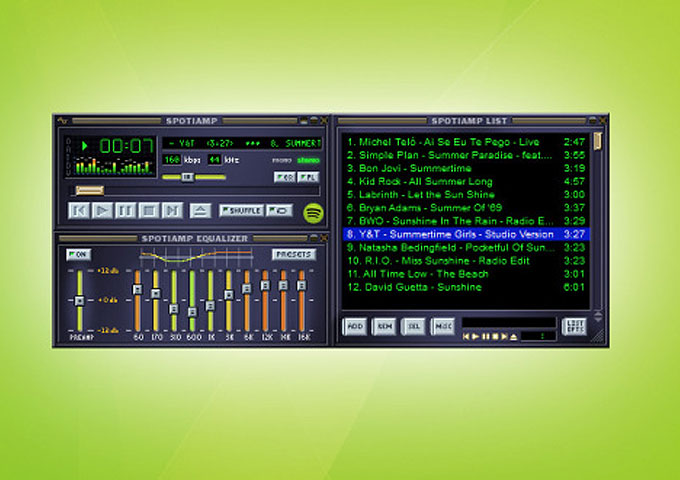
Task: Click the volume slider handle
Action: click(187, 177)
